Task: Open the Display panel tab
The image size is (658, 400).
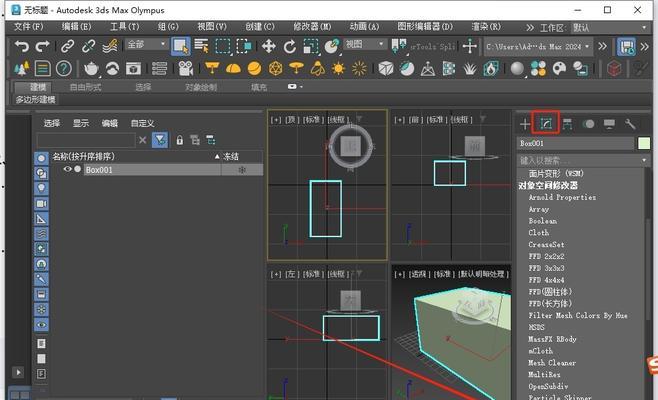Action: (609, 124)
